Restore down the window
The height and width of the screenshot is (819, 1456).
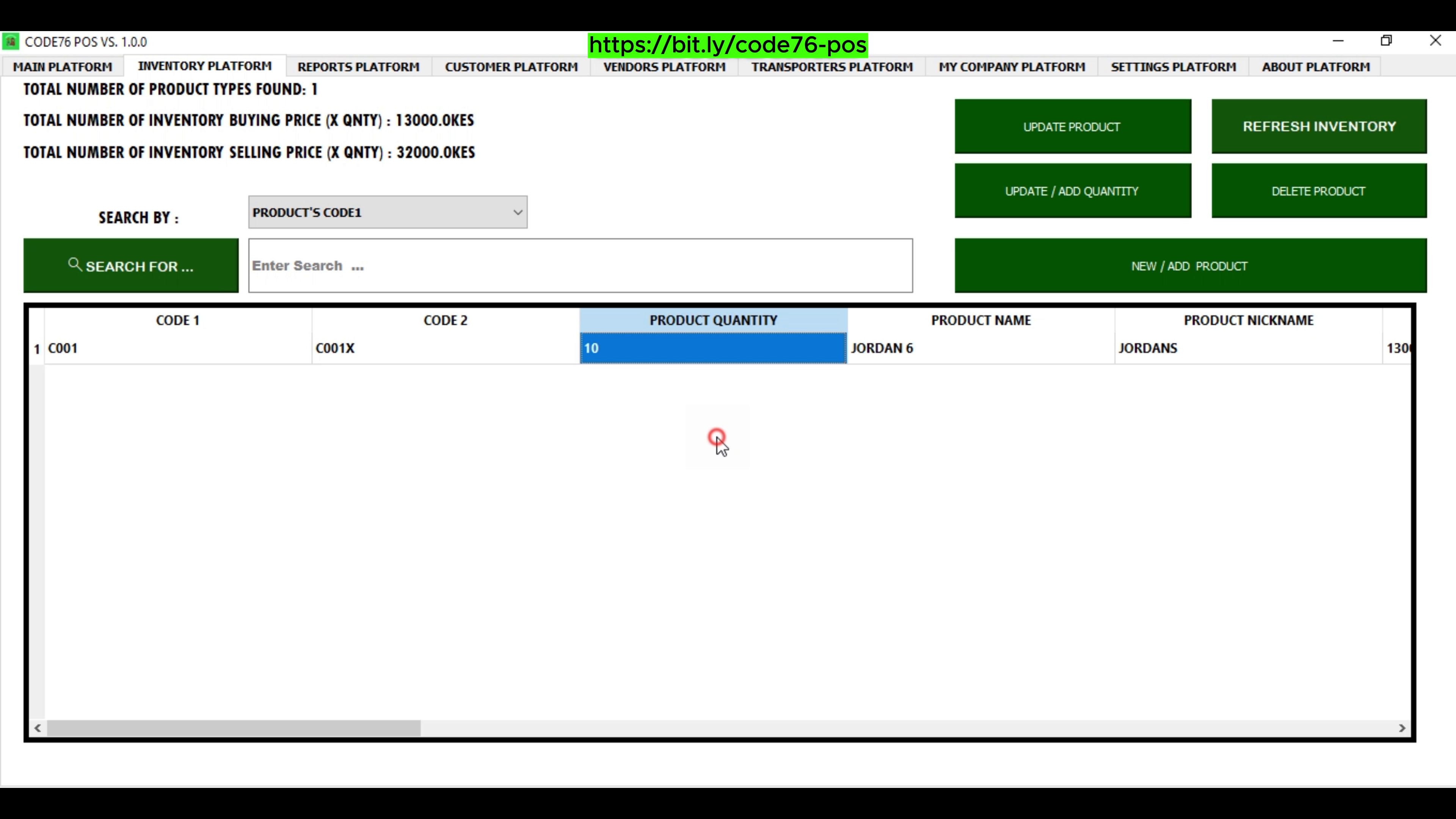click(1386, 41)
